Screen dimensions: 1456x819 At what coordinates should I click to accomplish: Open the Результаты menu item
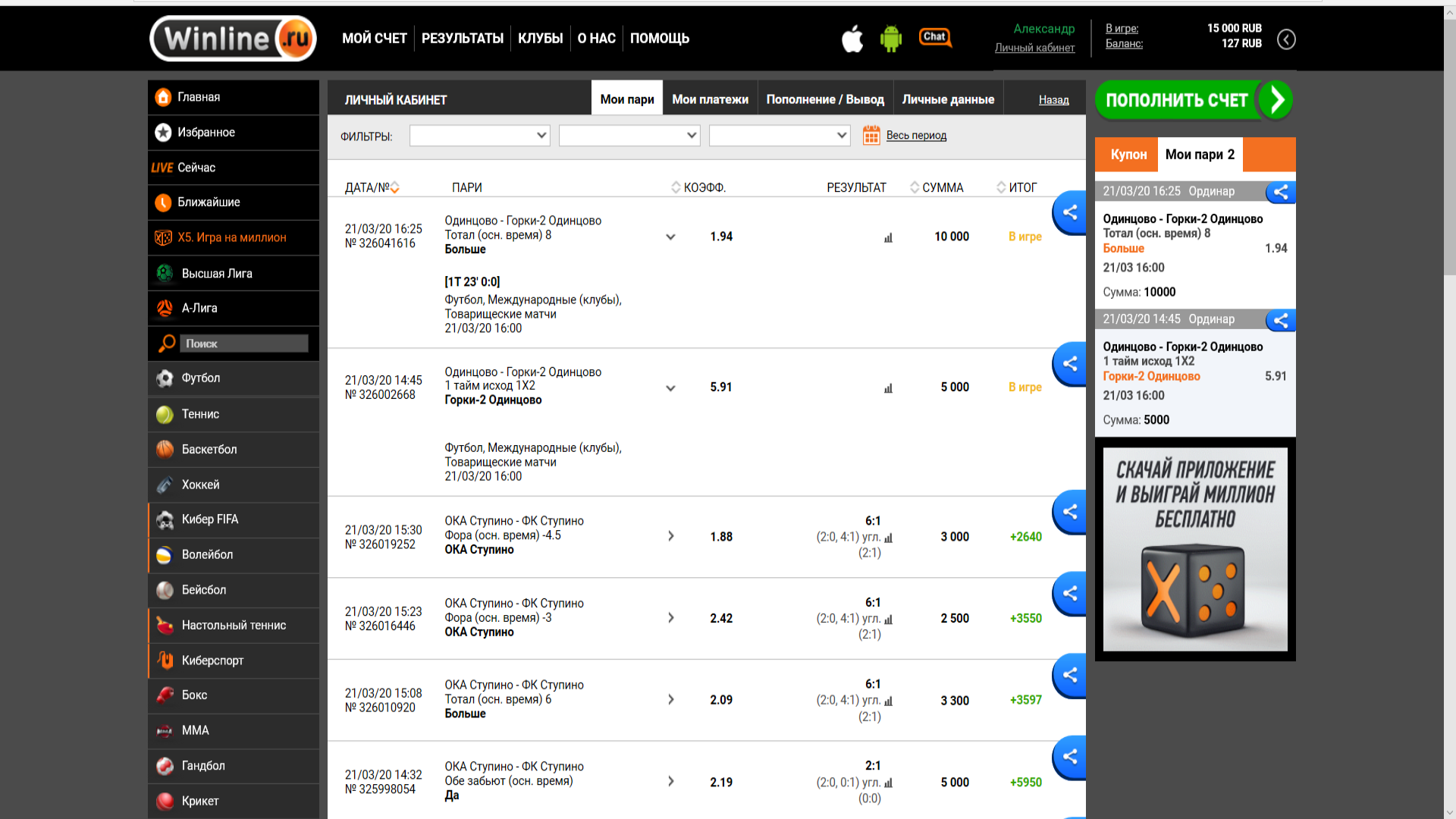pos(462,39)
